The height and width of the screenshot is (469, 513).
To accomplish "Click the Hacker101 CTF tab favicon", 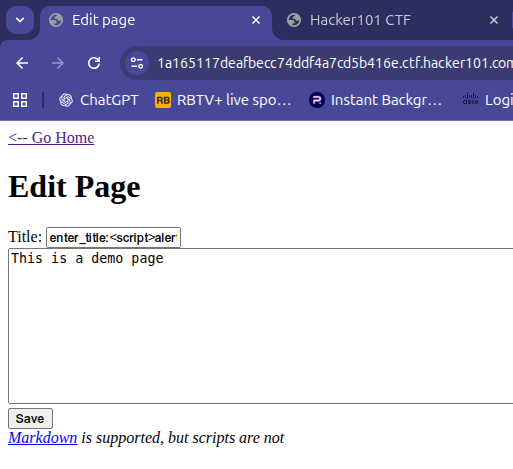I will [294, 20].
